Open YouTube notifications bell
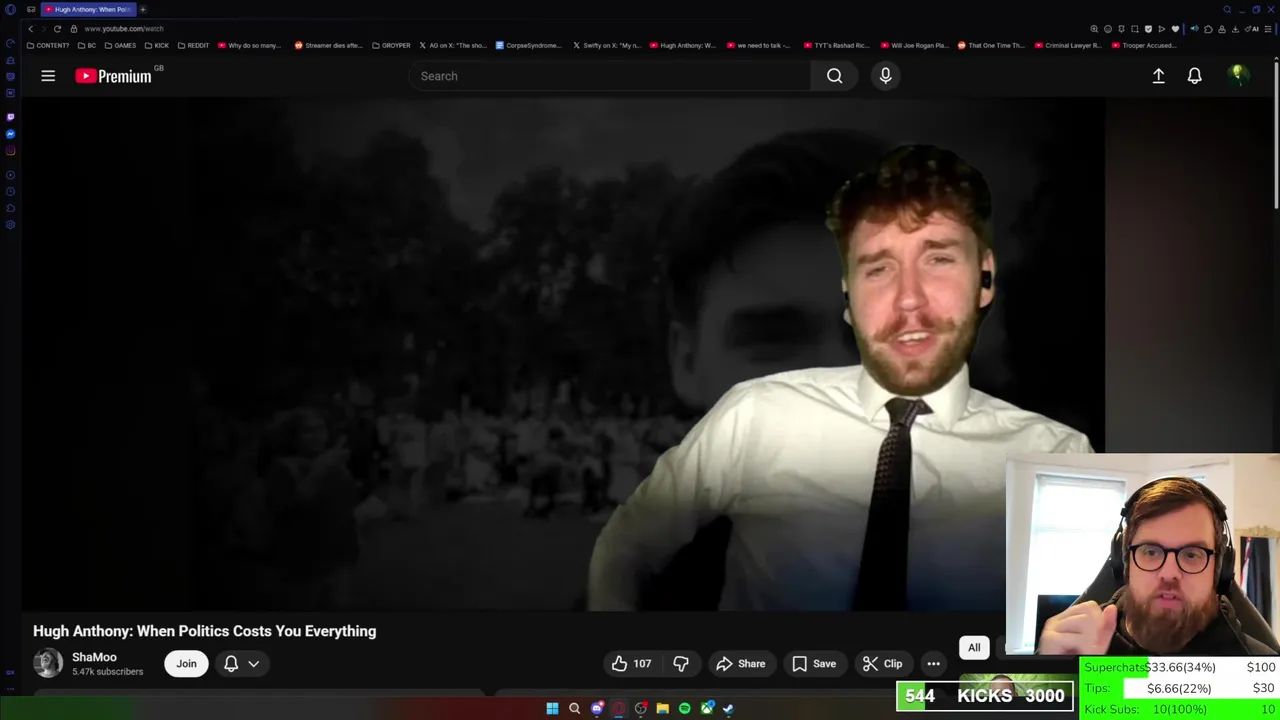The width and height of the screenshot is (1280, 720). tap(1194, 76)
